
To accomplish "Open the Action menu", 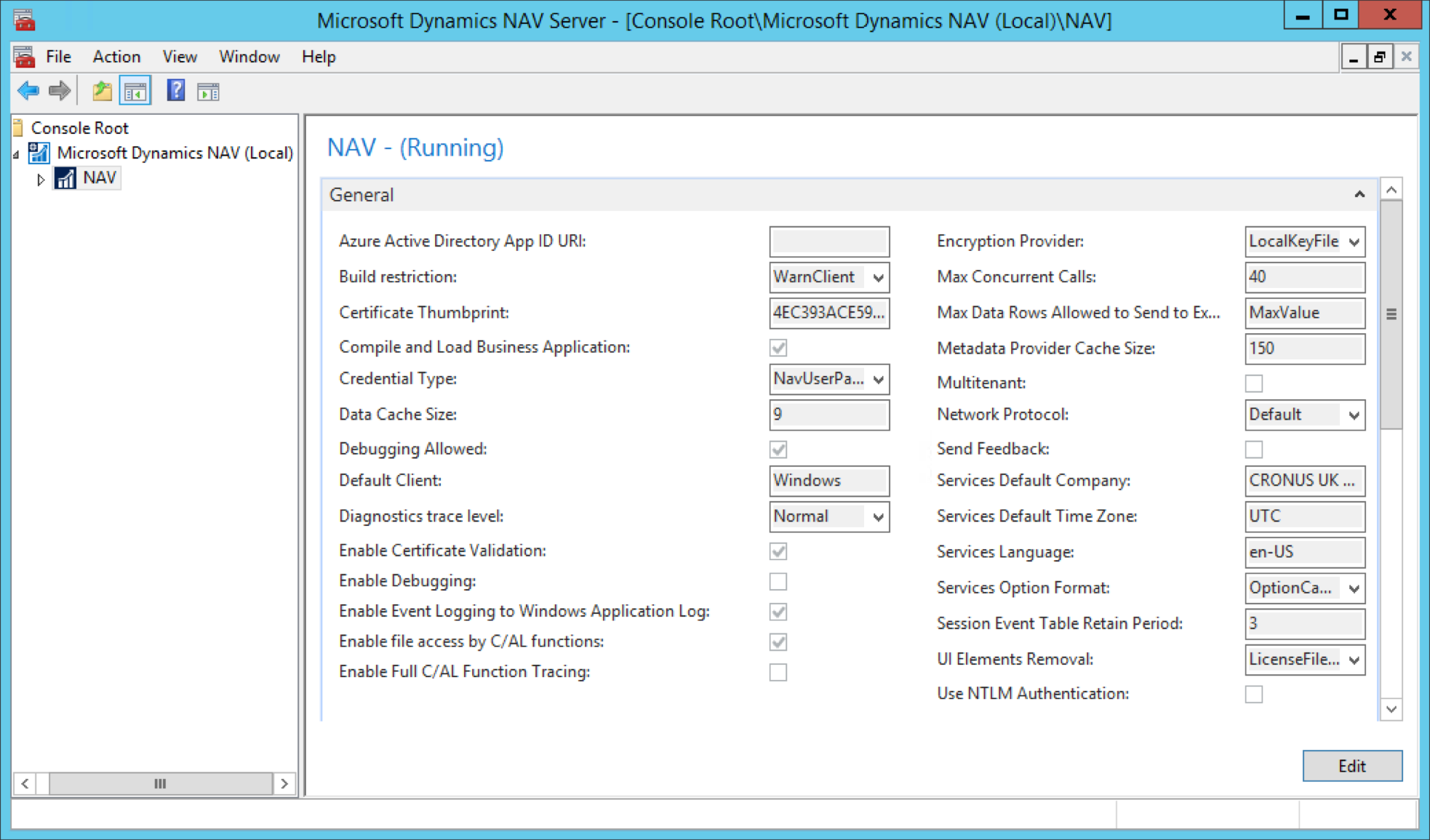I will tap(116, 57).
